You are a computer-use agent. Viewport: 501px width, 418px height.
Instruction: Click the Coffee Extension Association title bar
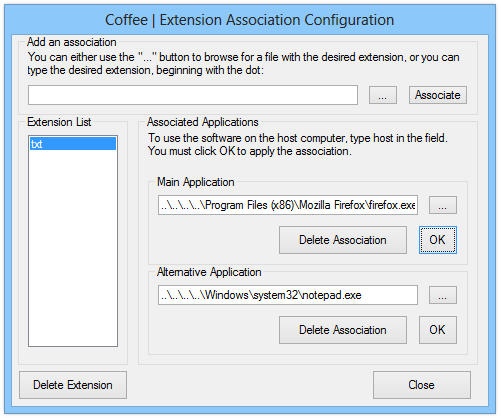[x=250, y=20]
